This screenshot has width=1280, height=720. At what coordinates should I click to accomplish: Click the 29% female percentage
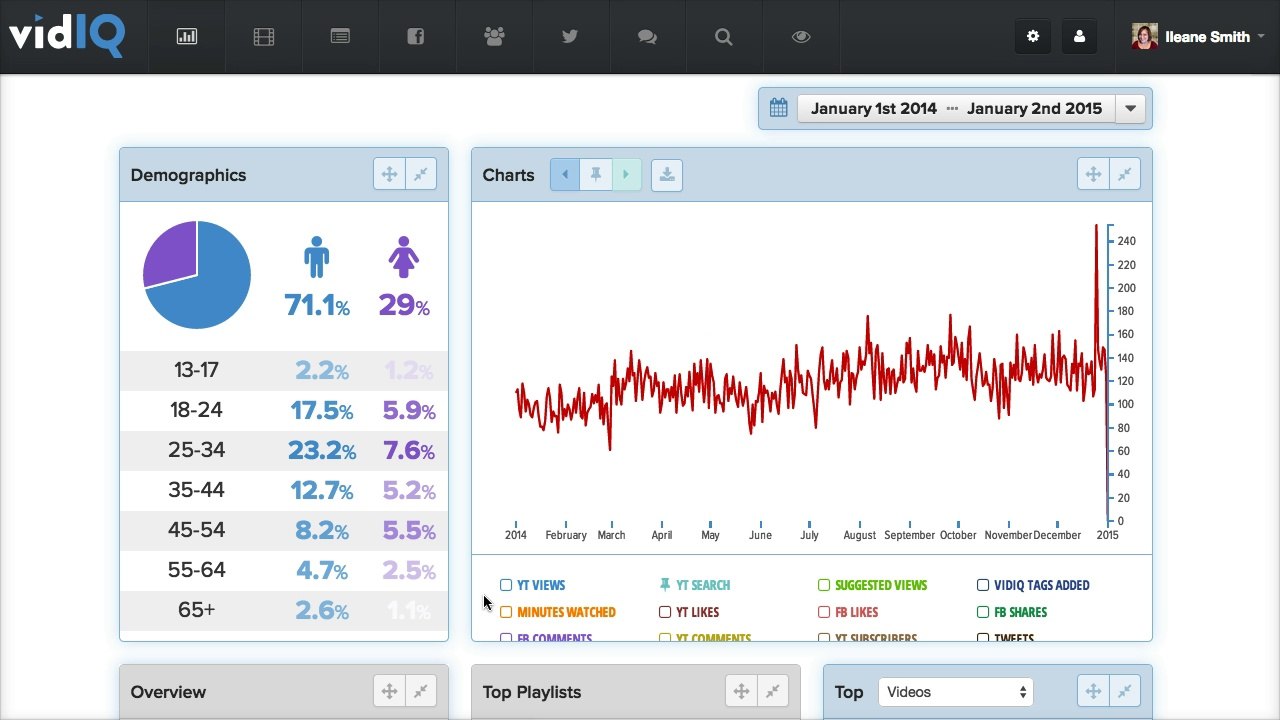(x=404, y=305)
